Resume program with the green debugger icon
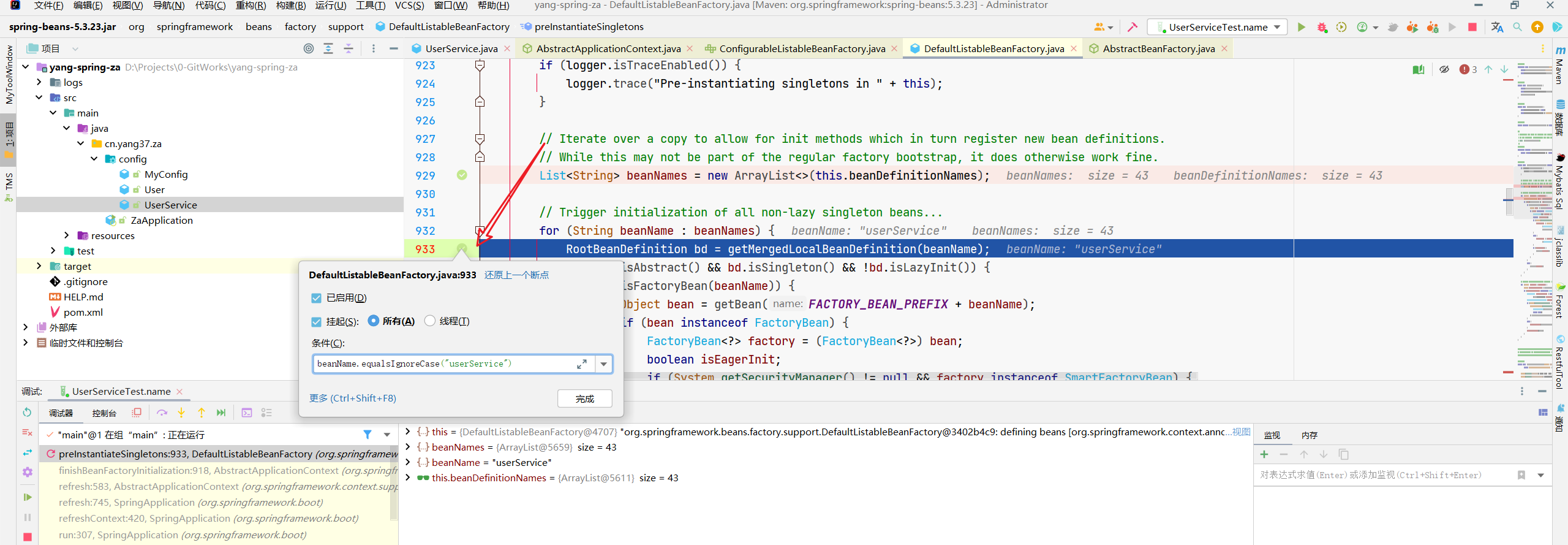 click(x=27, y=497)
